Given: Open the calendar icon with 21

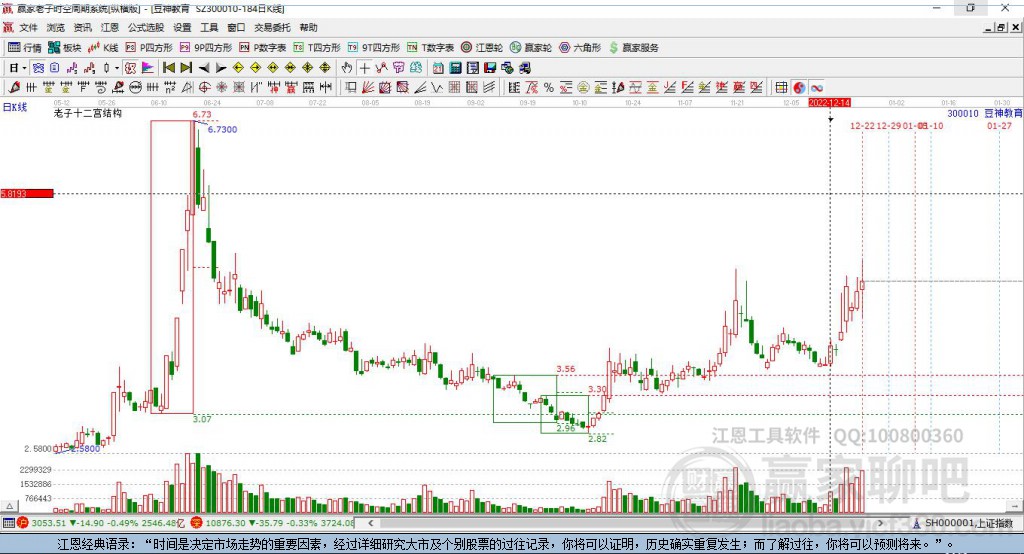Looking at the screenshot, I should 438,68.
